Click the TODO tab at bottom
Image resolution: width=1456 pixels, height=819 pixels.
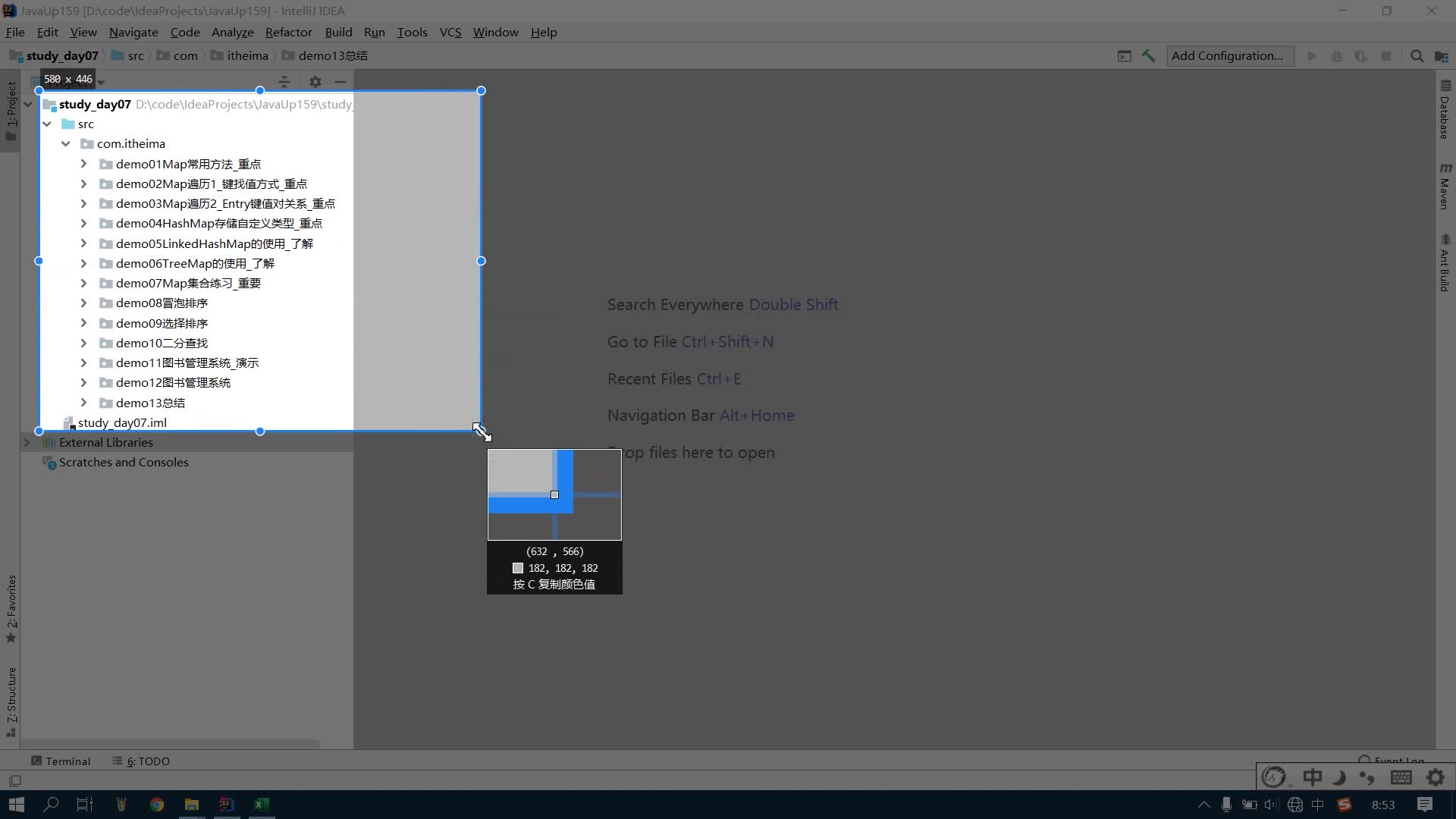coord(148,761)
